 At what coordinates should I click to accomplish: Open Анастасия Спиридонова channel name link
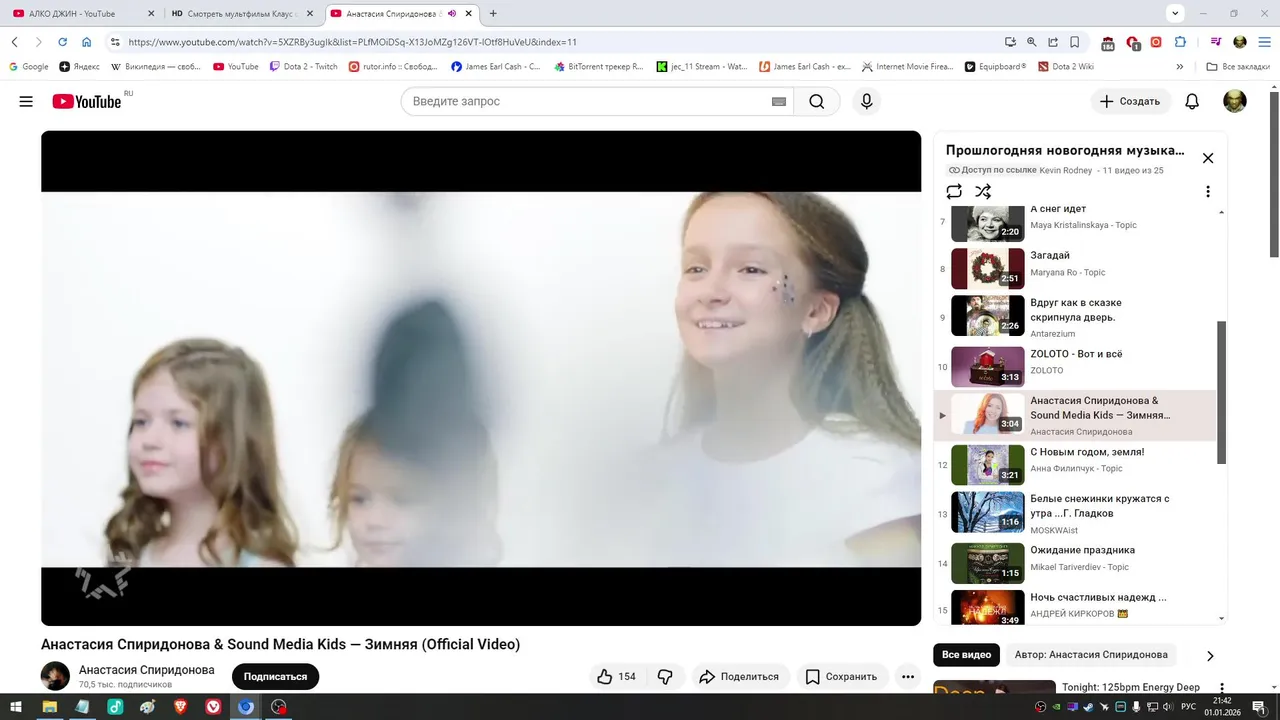point(147,670)
